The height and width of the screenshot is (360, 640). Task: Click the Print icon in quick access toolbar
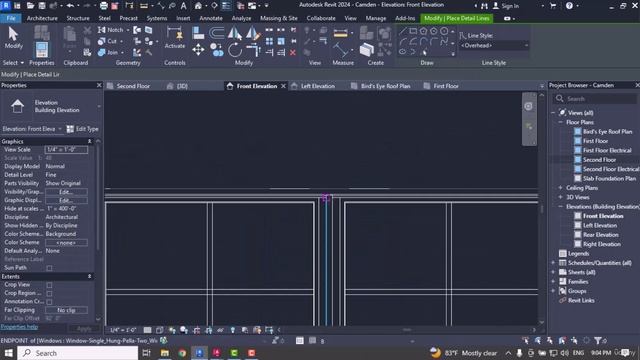(104, 6)
